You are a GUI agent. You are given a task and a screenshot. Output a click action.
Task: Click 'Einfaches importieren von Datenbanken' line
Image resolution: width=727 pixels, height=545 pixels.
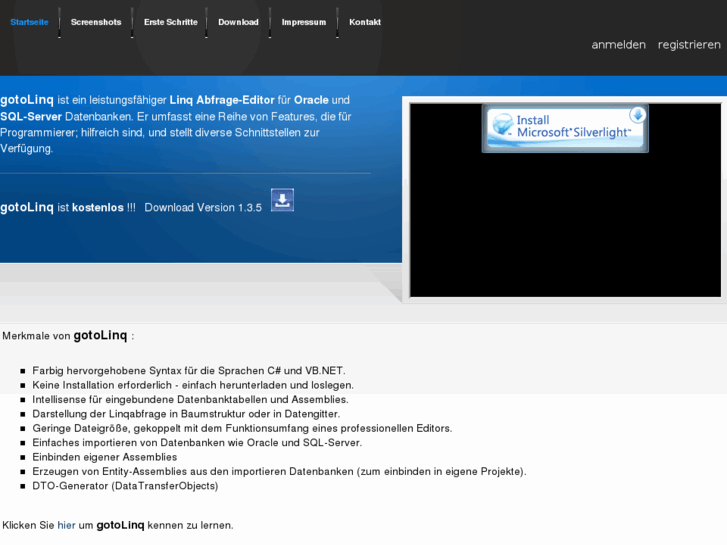197,442
